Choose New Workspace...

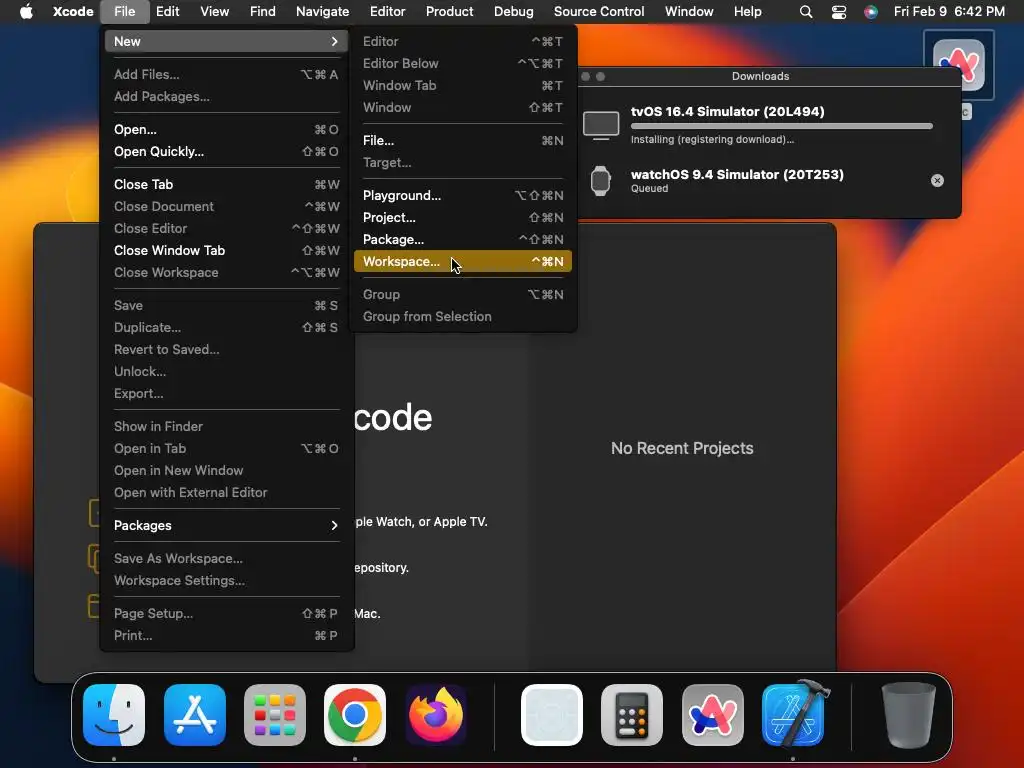[x=462, y=261]
